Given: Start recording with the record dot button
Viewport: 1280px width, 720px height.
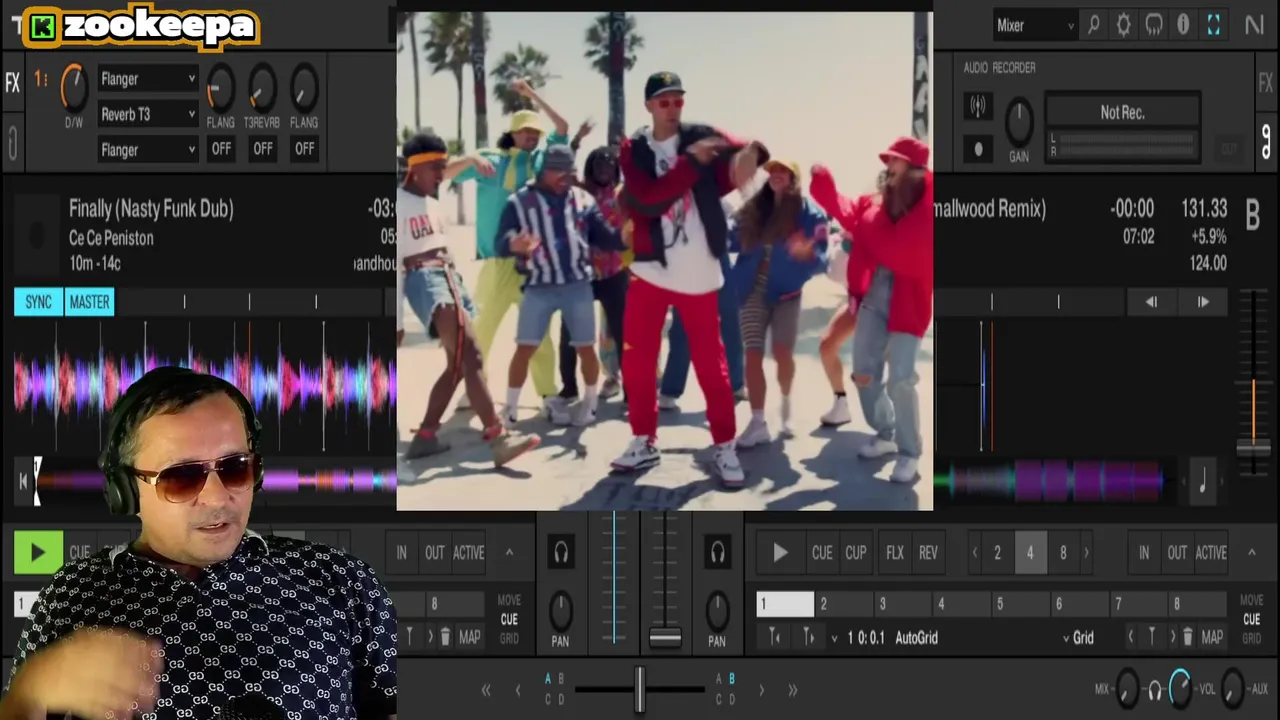Looking at the screenshot, I should [x=978, y=149].
